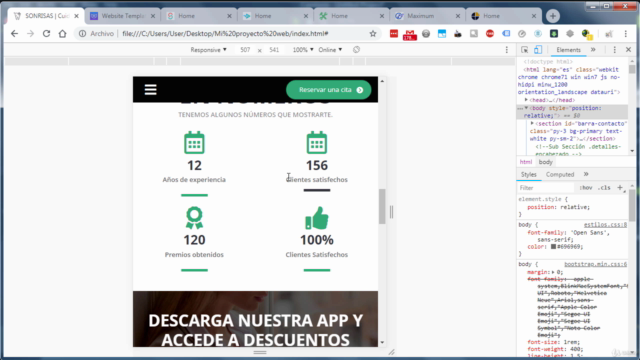The image size is (640, 360).
Task: Close the SONRISAS tab
Action: coord(76,16)
